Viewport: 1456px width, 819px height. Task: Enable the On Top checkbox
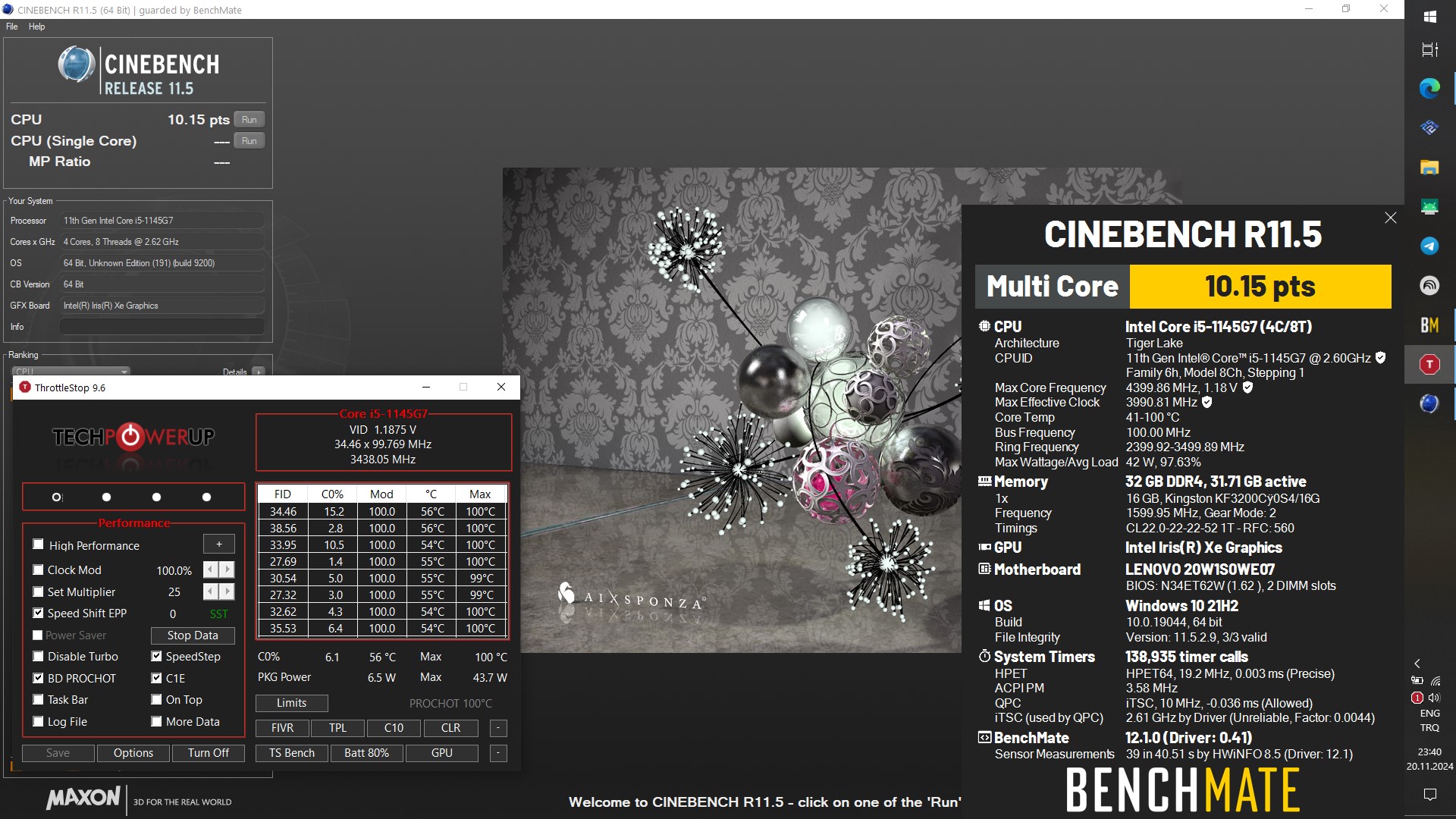point(156,699)
